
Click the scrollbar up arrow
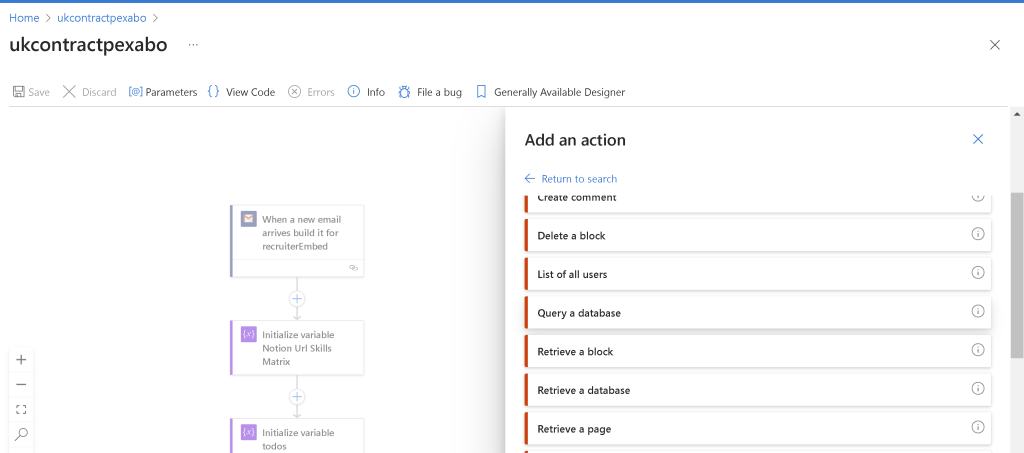point(1017,114)
